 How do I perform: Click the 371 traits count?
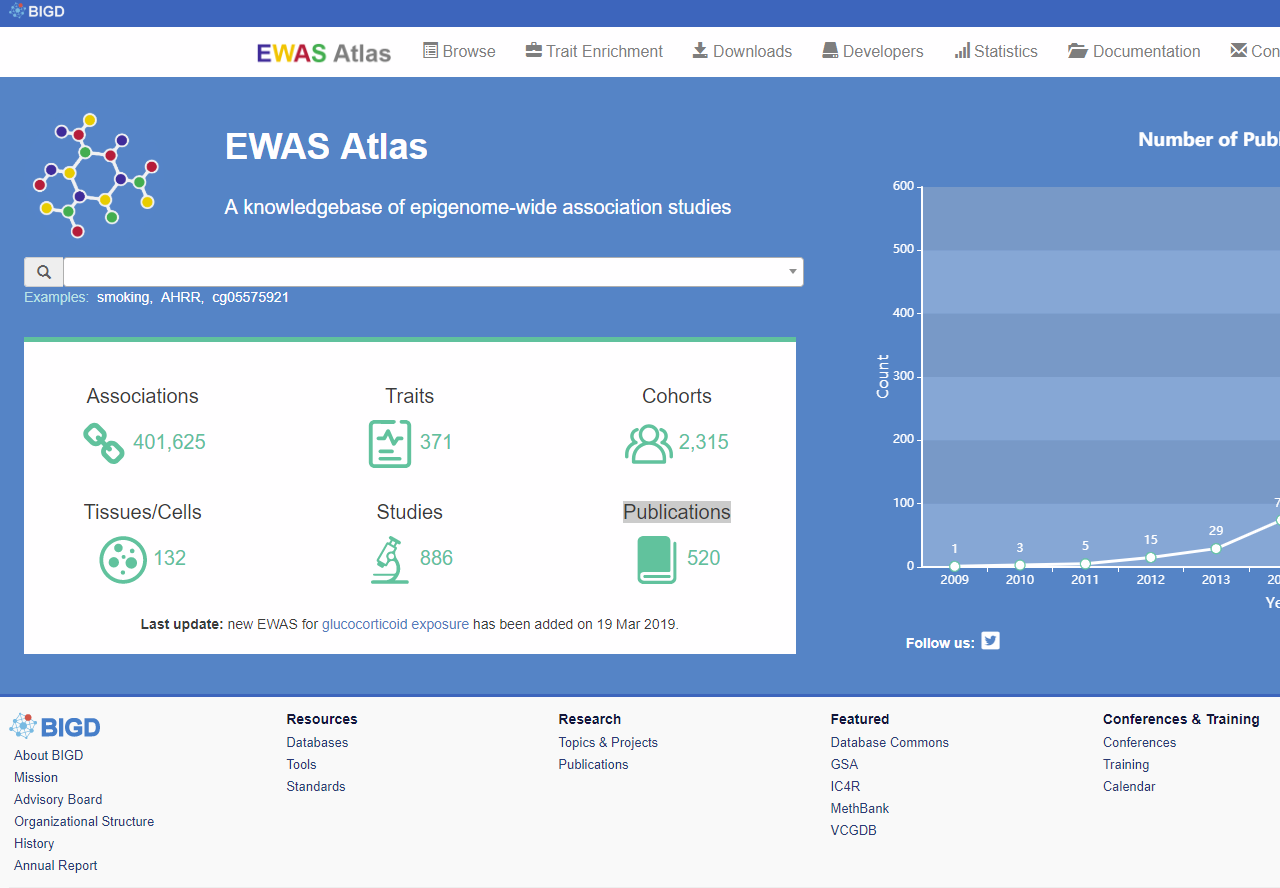436,442
